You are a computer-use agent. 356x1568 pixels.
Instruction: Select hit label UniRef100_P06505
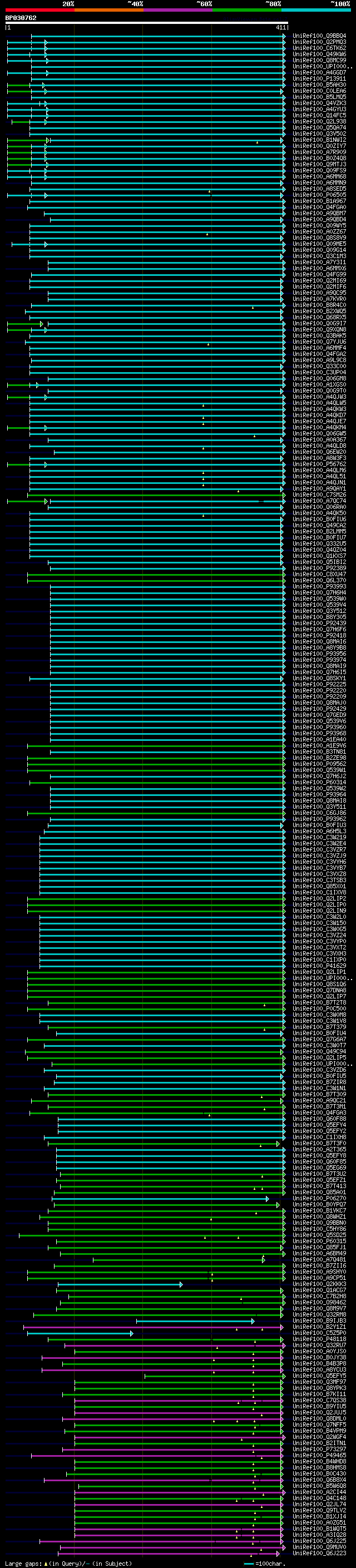319,195
